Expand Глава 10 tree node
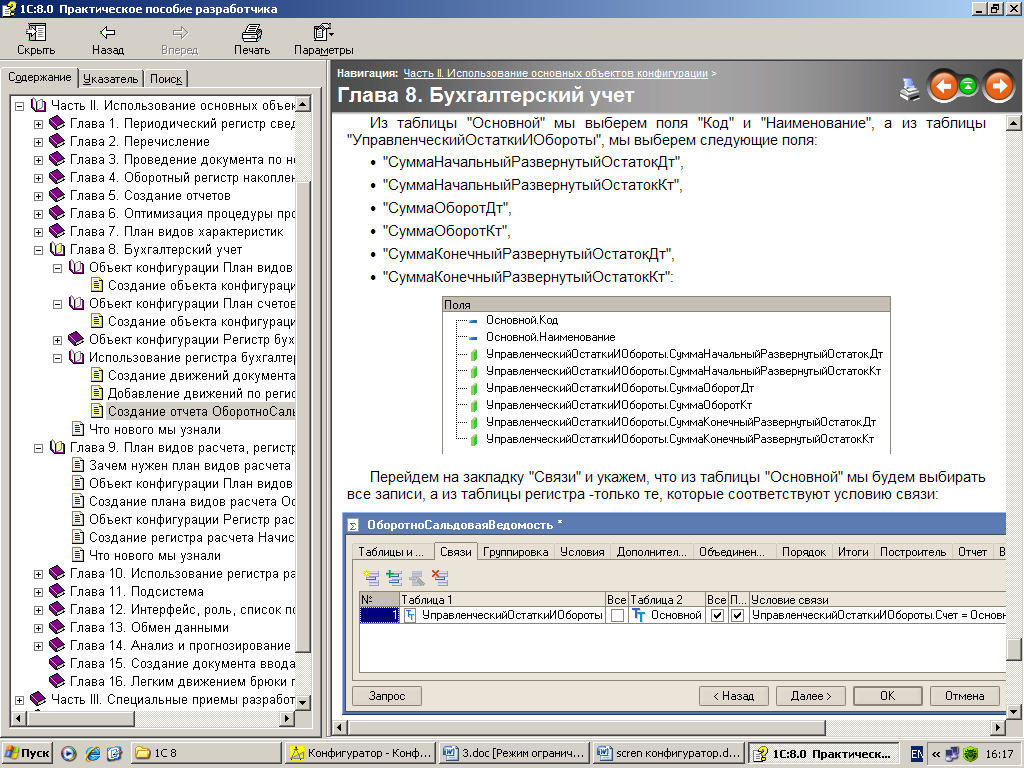 [39, 574]
